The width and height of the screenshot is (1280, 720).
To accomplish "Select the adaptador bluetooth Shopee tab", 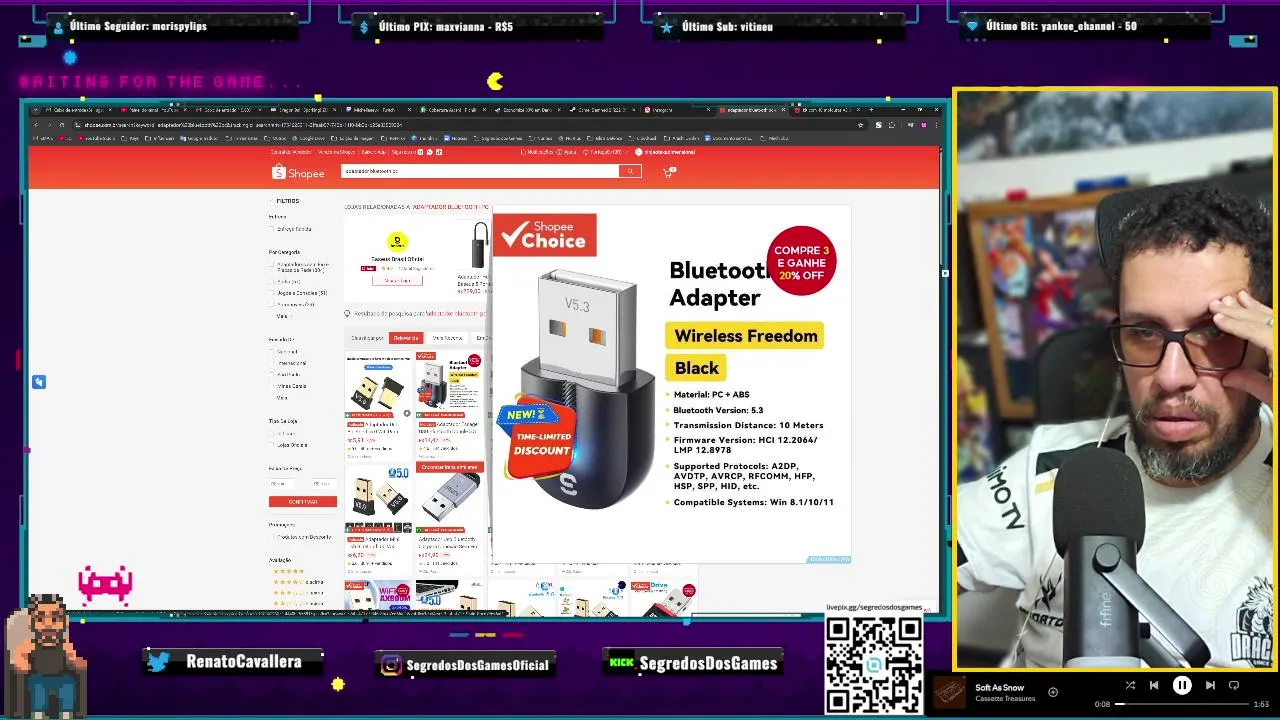I will click(x=752, y=110).
